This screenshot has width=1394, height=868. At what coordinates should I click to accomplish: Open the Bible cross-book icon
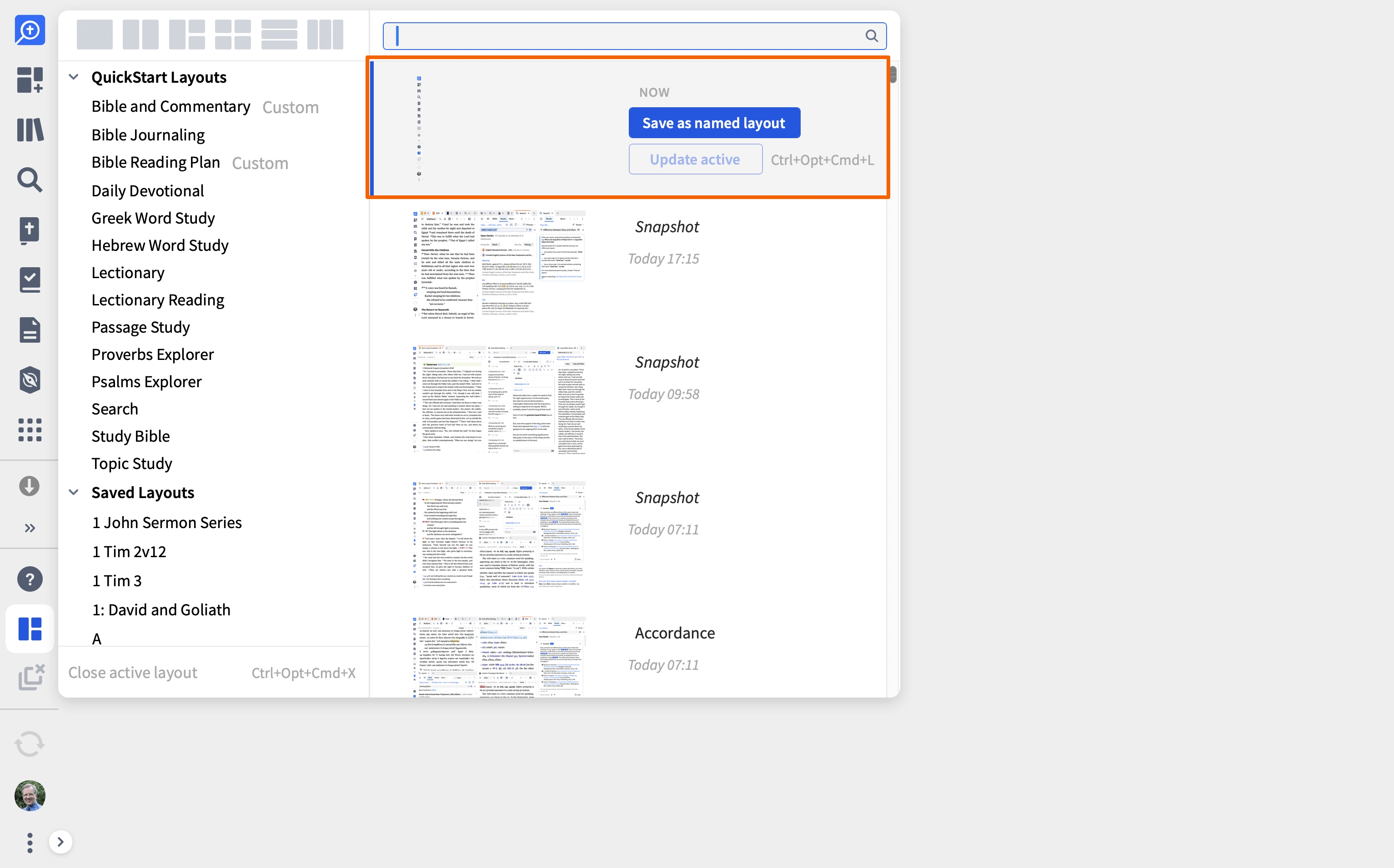[30, 230]
